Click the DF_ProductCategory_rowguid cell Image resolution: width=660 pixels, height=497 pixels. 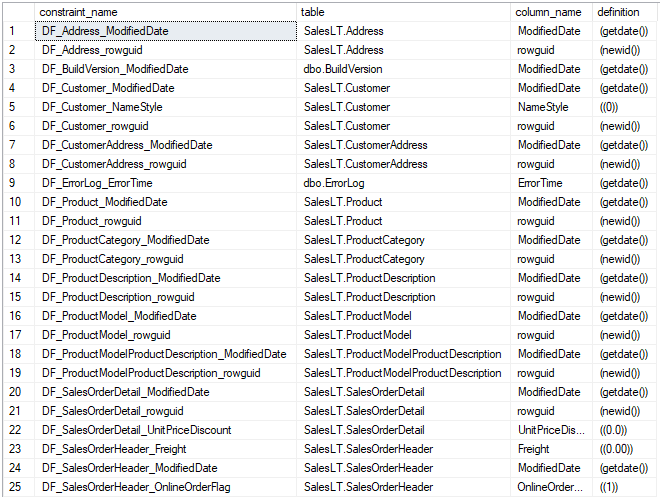coord(112,259)
